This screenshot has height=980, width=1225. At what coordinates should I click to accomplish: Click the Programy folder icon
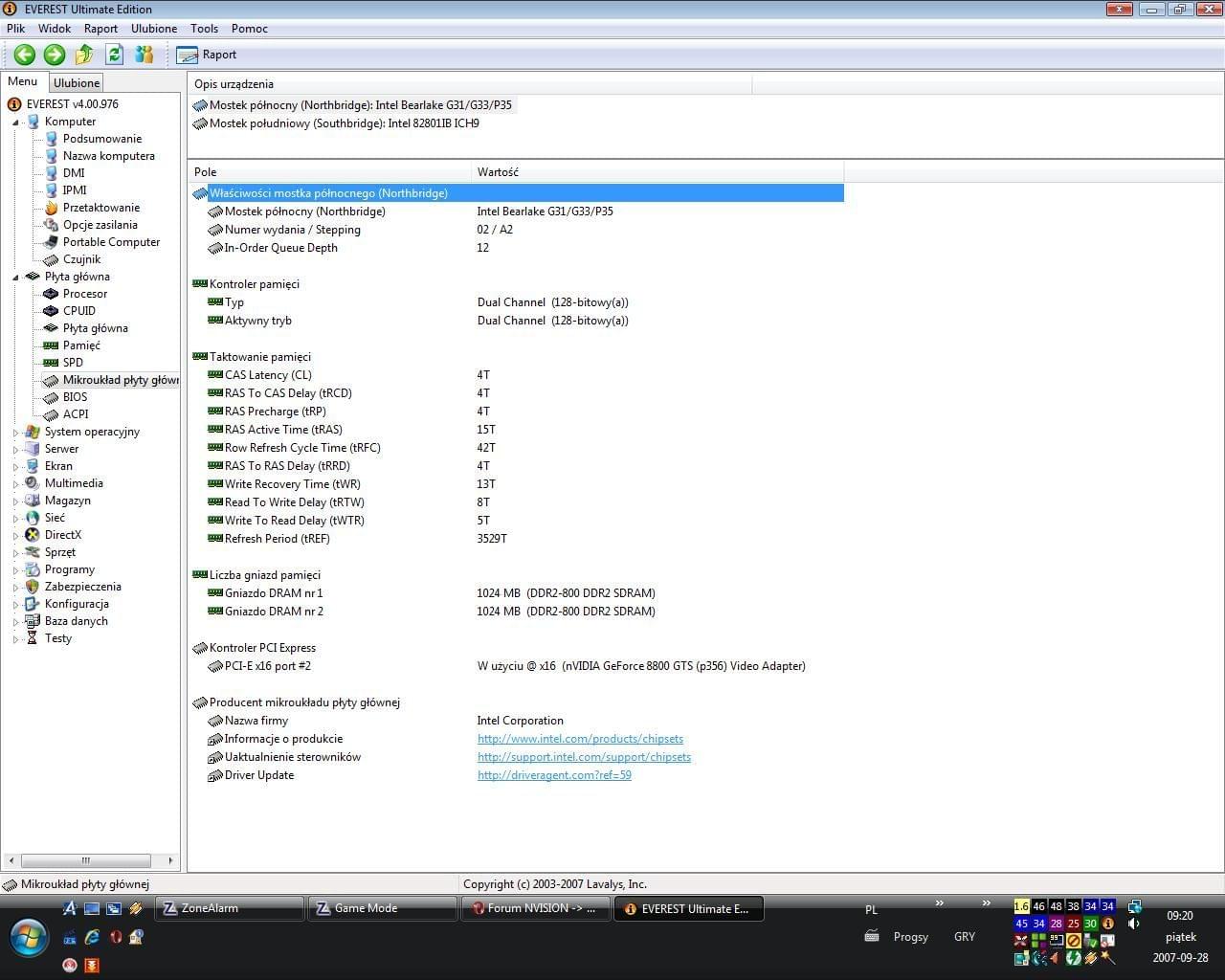pos(33,569)
